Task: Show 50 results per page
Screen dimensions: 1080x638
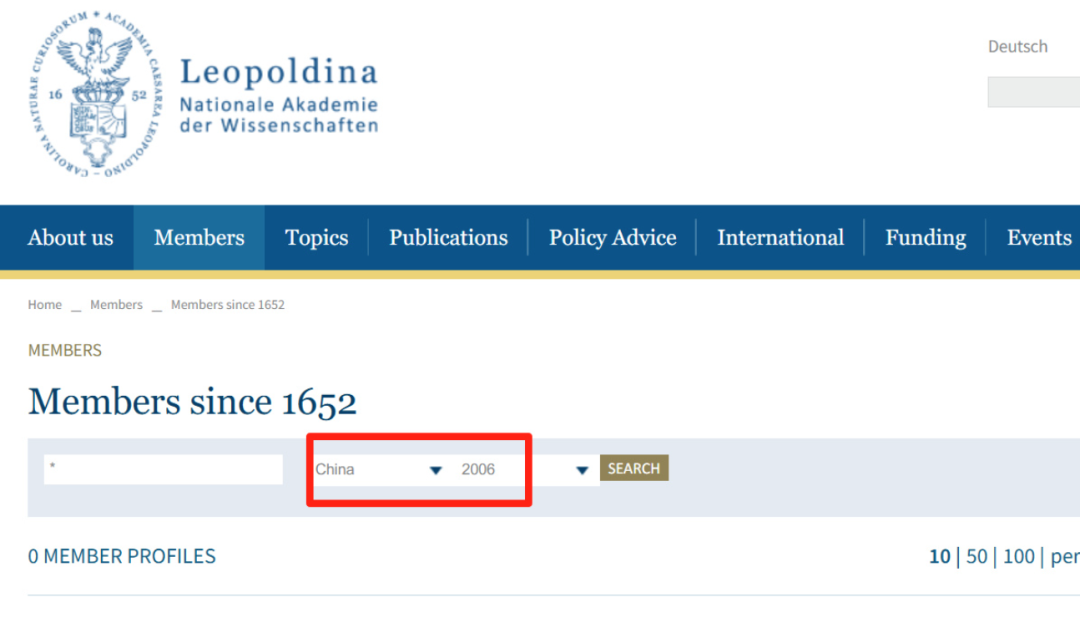Action: tap(977, 557)
